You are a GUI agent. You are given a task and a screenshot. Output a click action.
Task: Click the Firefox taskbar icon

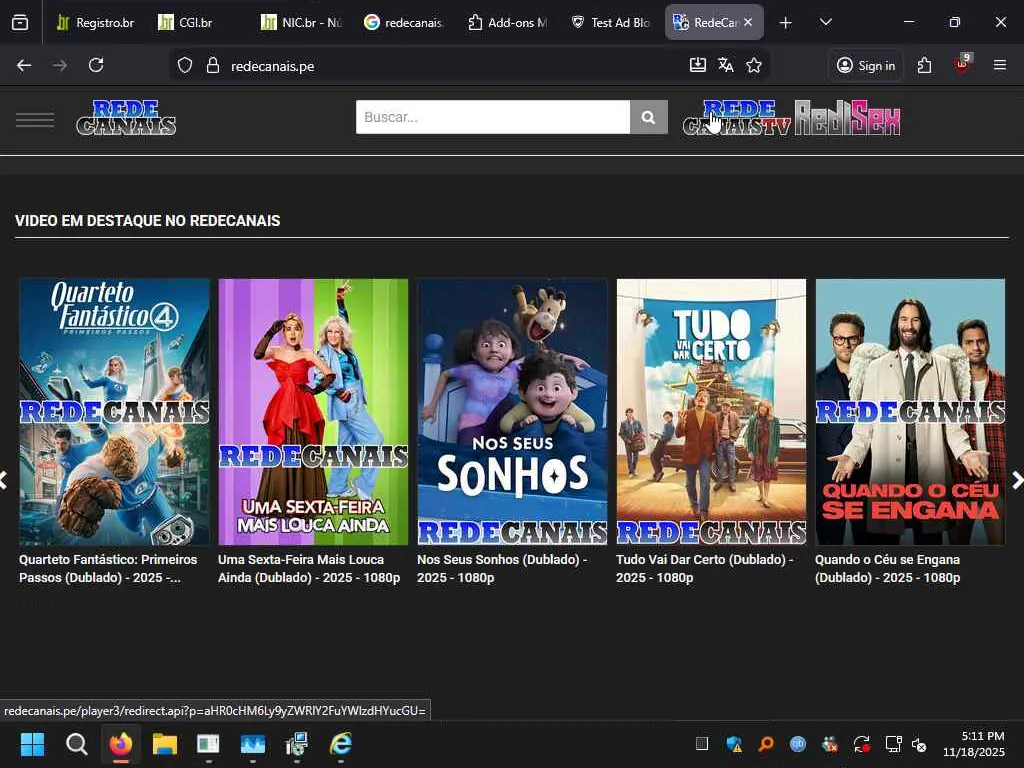[x=121, y=744]
